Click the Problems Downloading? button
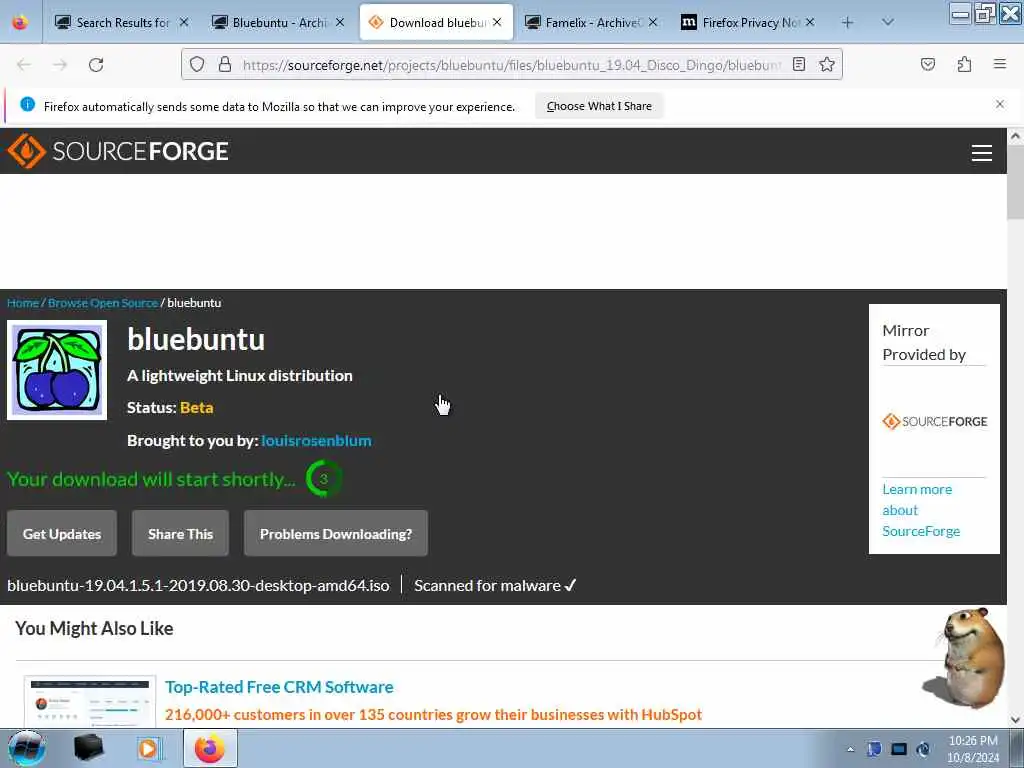 tap(336, 534)
